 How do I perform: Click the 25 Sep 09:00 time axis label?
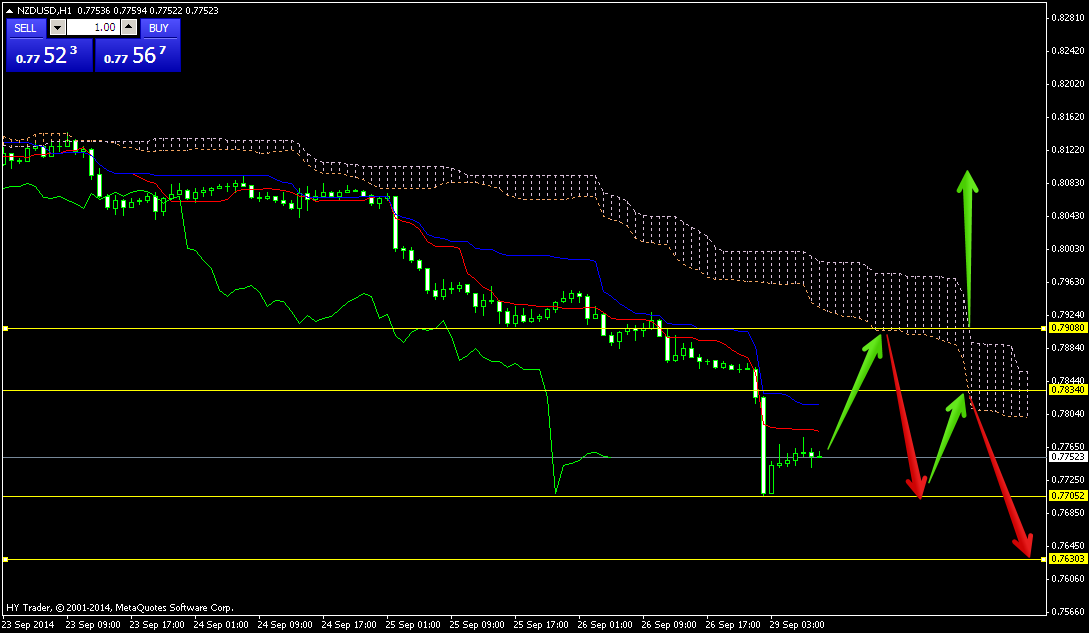pos(476,625)
